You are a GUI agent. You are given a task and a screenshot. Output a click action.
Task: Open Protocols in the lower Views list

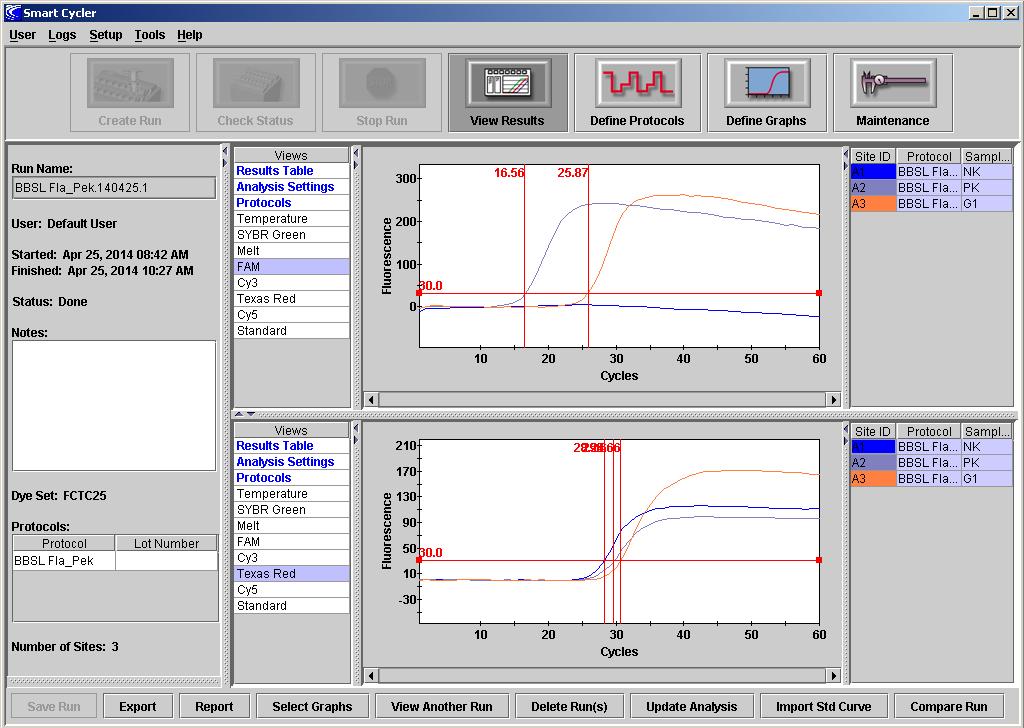291,478
